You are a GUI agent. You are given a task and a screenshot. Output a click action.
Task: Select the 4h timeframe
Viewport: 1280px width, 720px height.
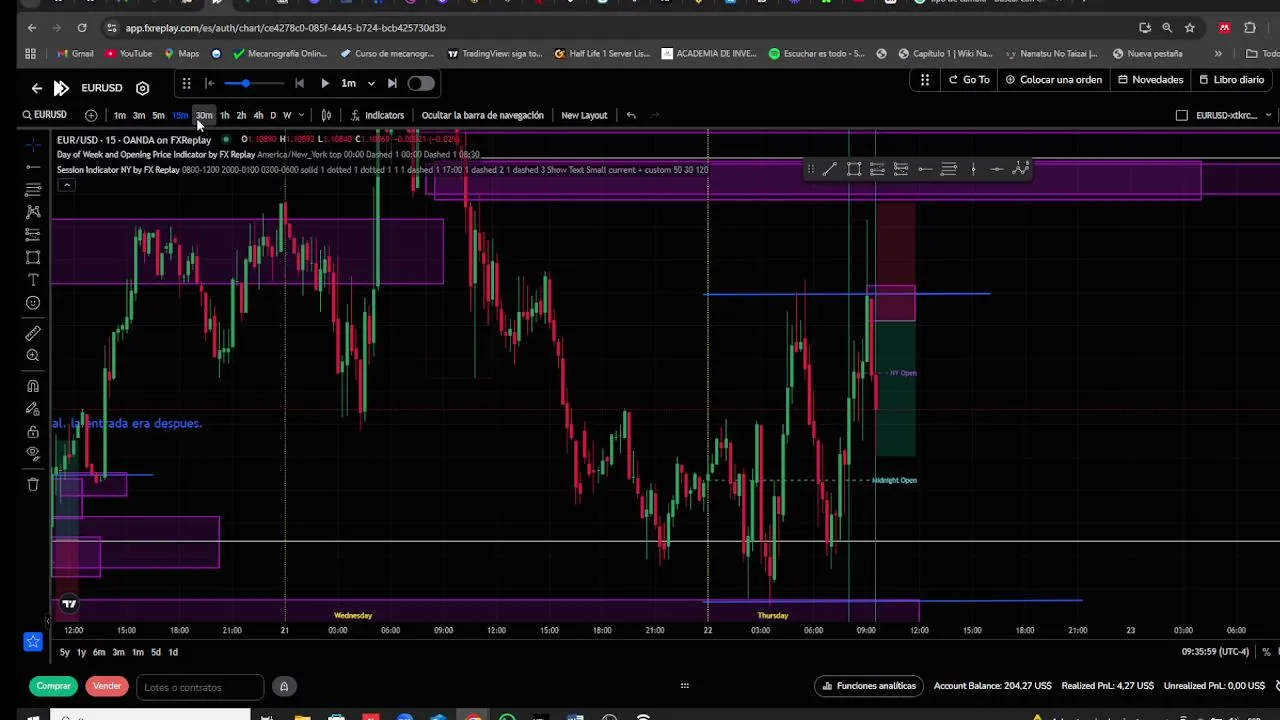coord(258,115)
